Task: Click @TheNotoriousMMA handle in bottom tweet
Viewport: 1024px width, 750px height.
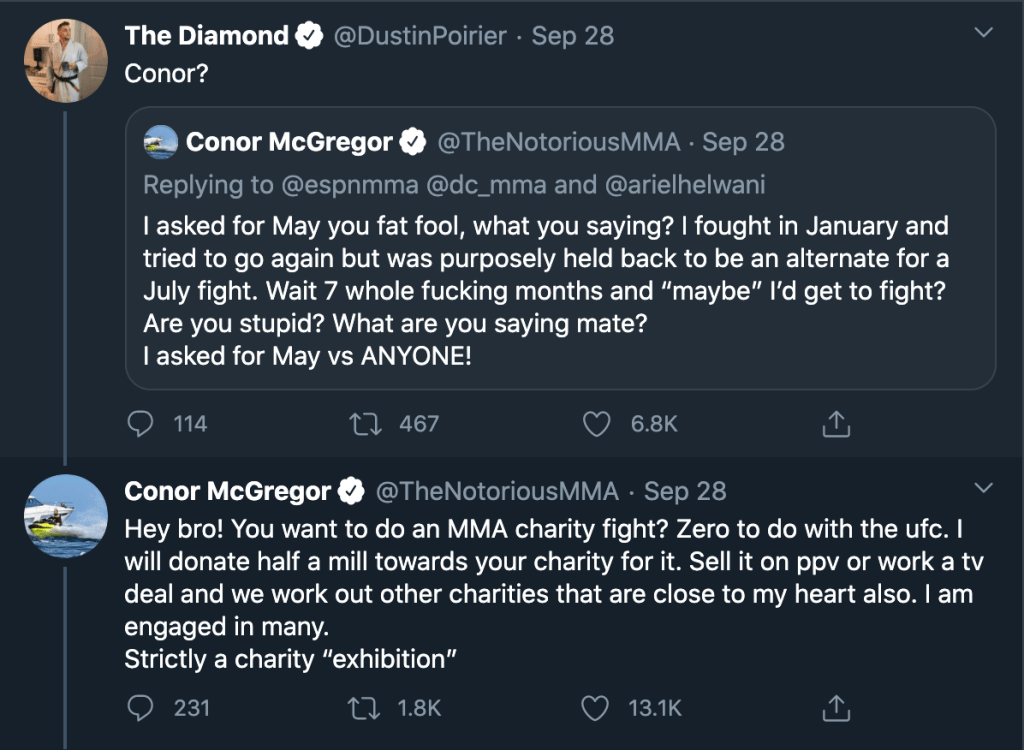Action: coord(496,491)
